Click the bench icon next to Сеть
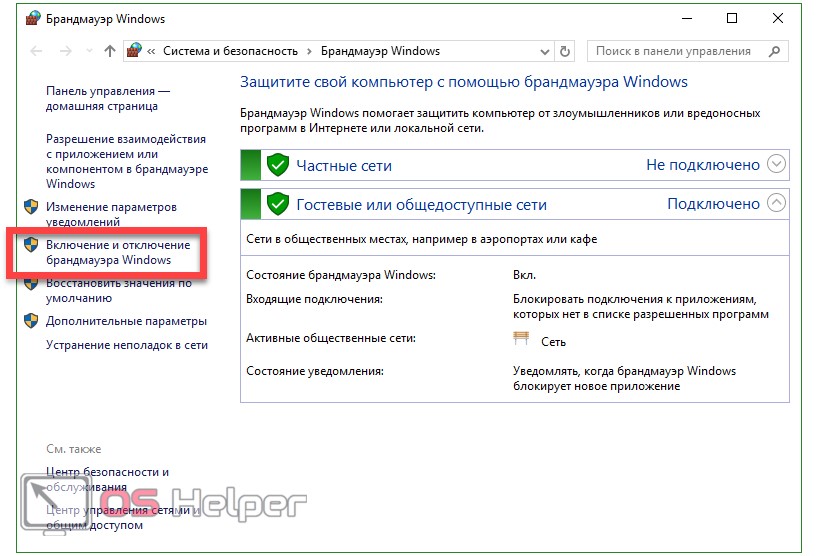Screen dimensions: 821x556 [x=521, y=340]
